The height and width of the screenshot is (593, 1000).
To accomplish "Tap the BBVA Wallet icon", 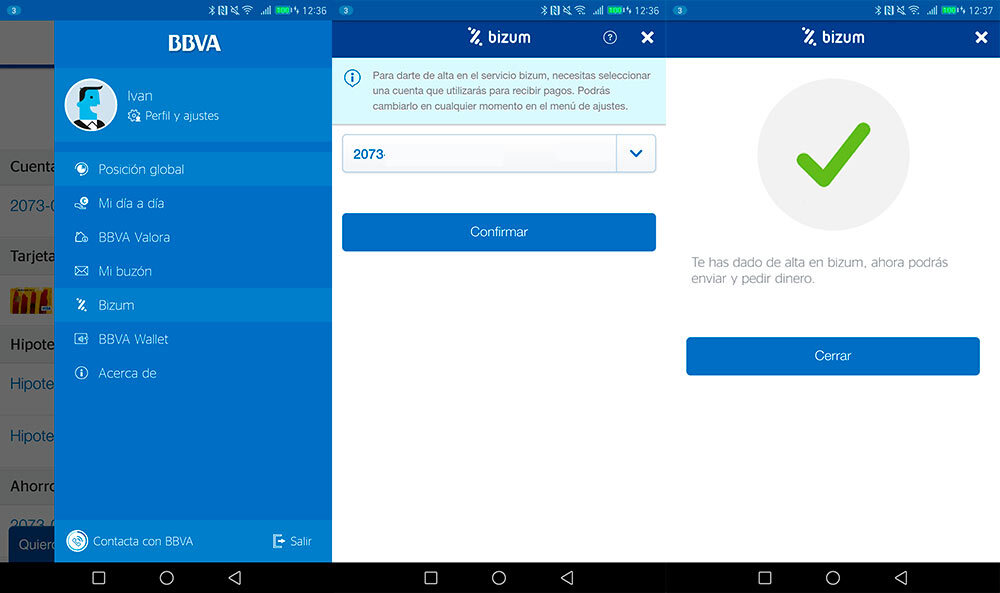I will [x=82, y=339].
